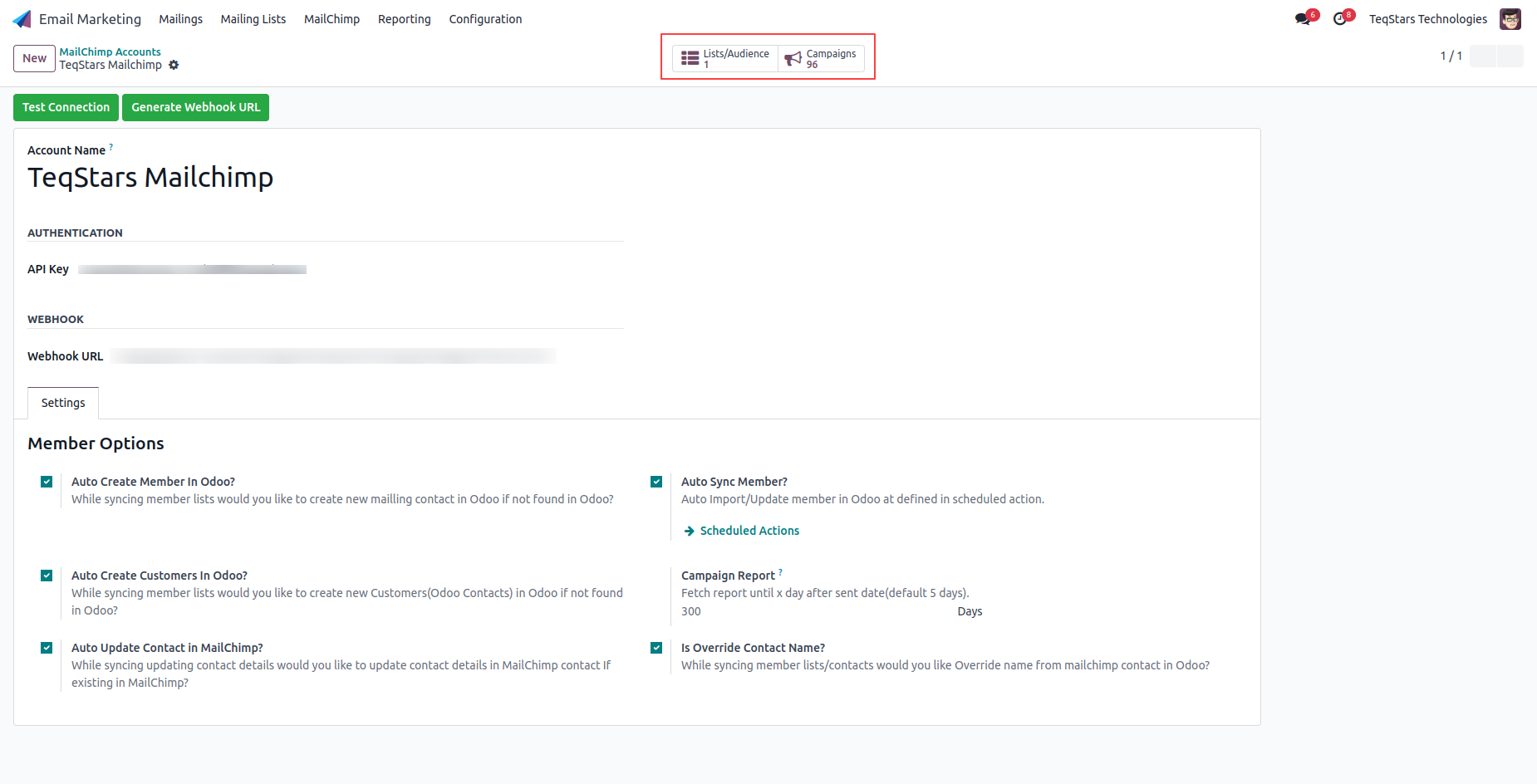Image resolution: width=1537 pixels, height=784 pixels.
Task: Click the user avatar picture
Action: point(1510,19)
